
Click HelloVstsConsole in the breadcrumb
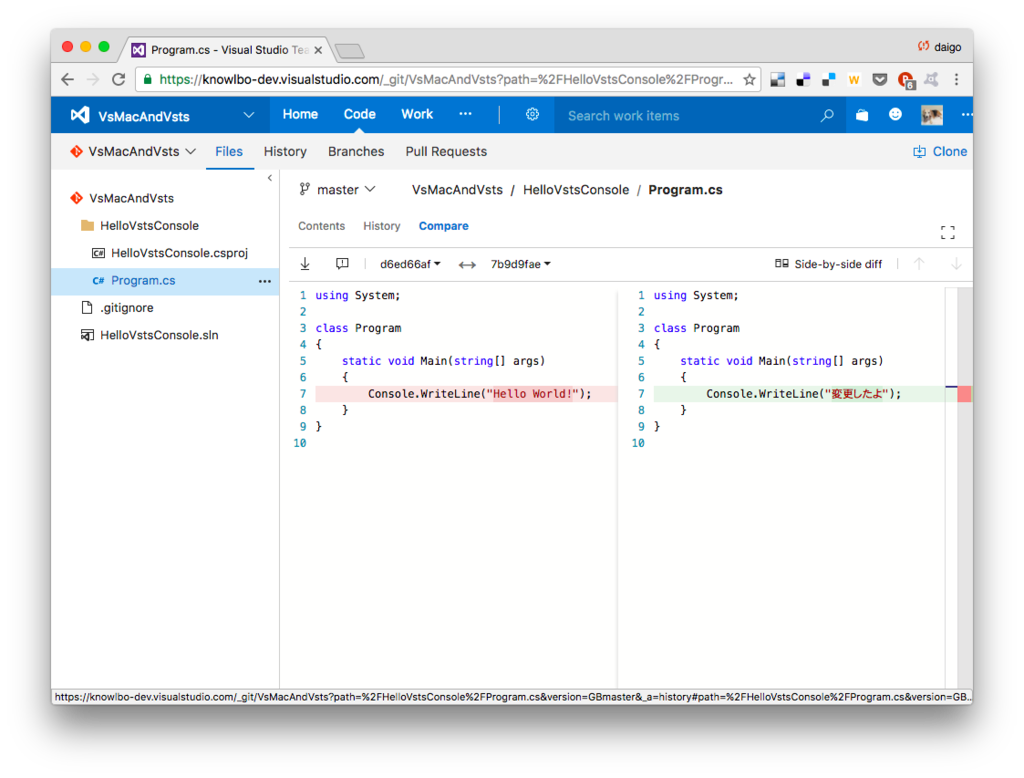pyautogui.click(x=576, y=190)
